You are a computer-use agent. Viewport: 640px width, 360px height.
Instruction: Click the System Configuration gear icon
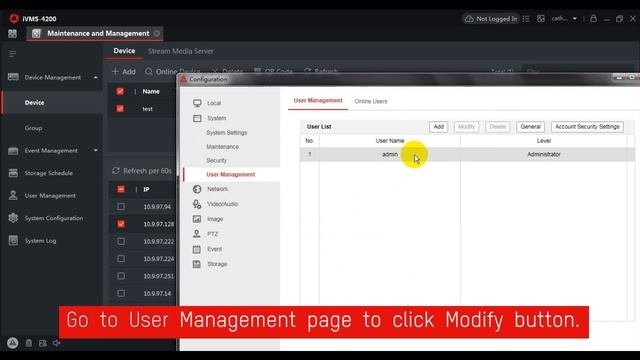coord(13,218)
